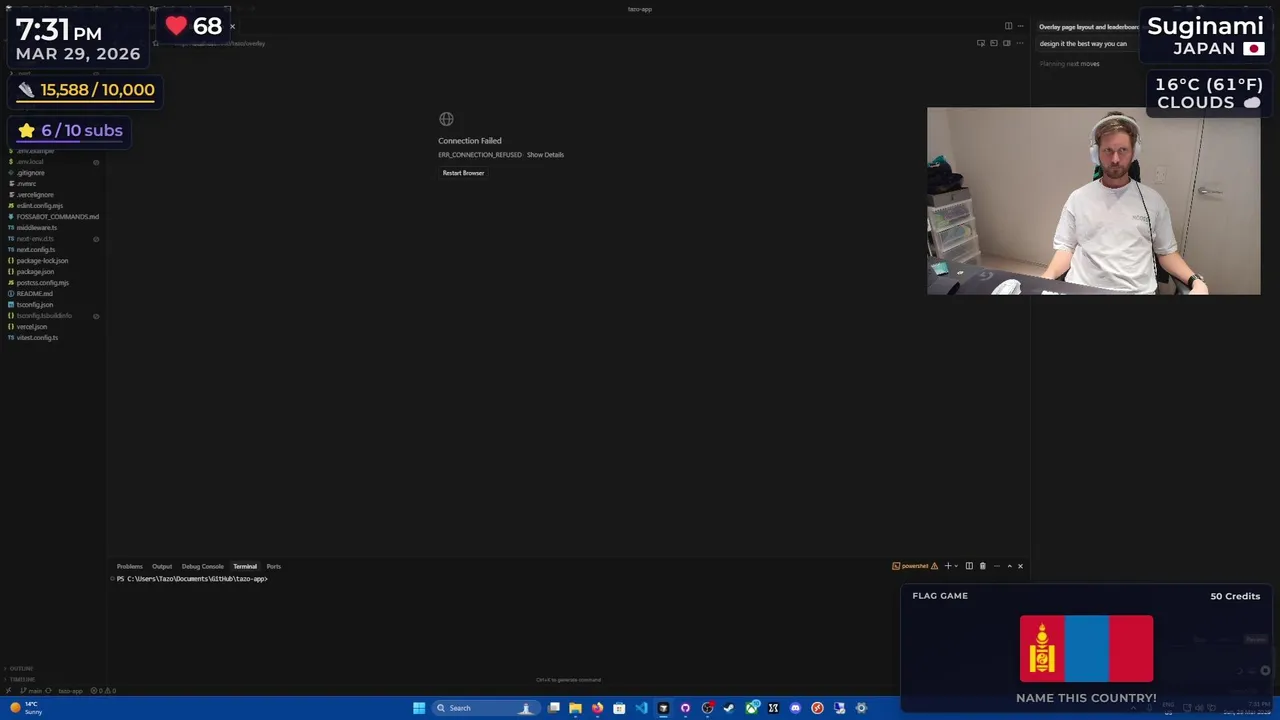Open eslint.config.mjs in explorer
This screenshot has width=1280, height=720.
(39, 206)
